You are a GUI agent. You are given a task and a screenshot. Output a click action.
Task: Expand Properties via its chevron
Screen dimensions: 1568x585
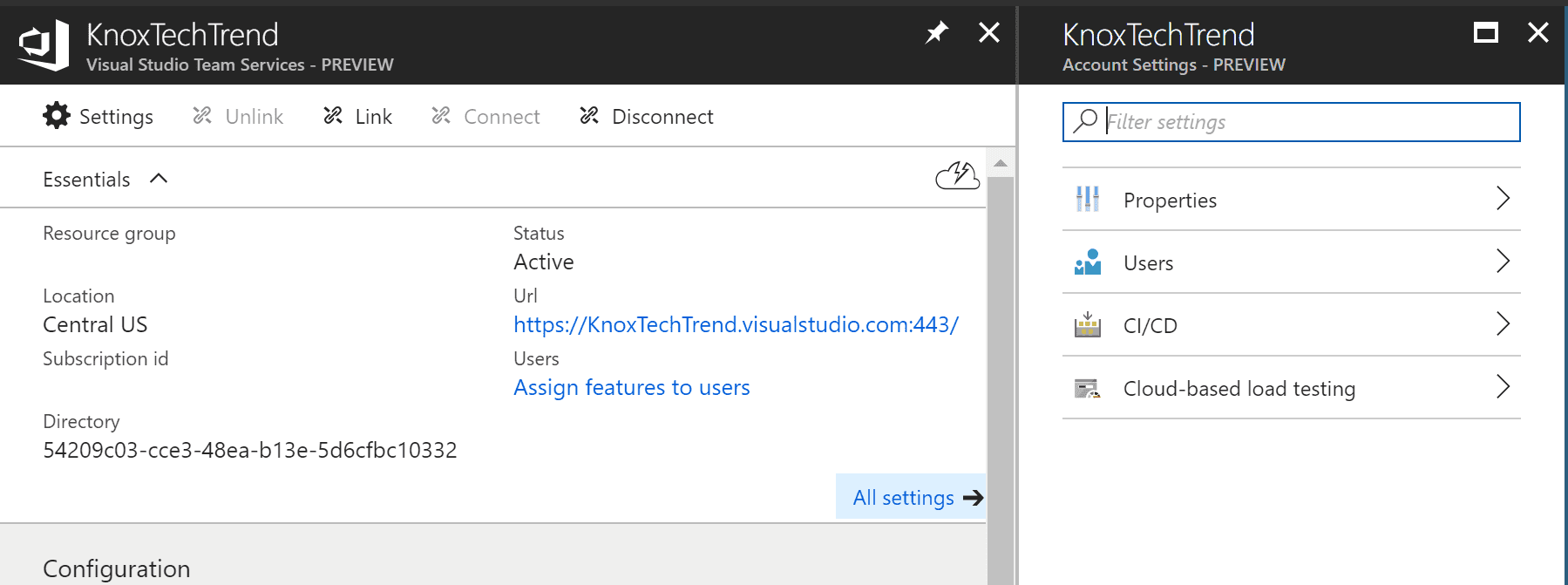(x=1503, y=199)
